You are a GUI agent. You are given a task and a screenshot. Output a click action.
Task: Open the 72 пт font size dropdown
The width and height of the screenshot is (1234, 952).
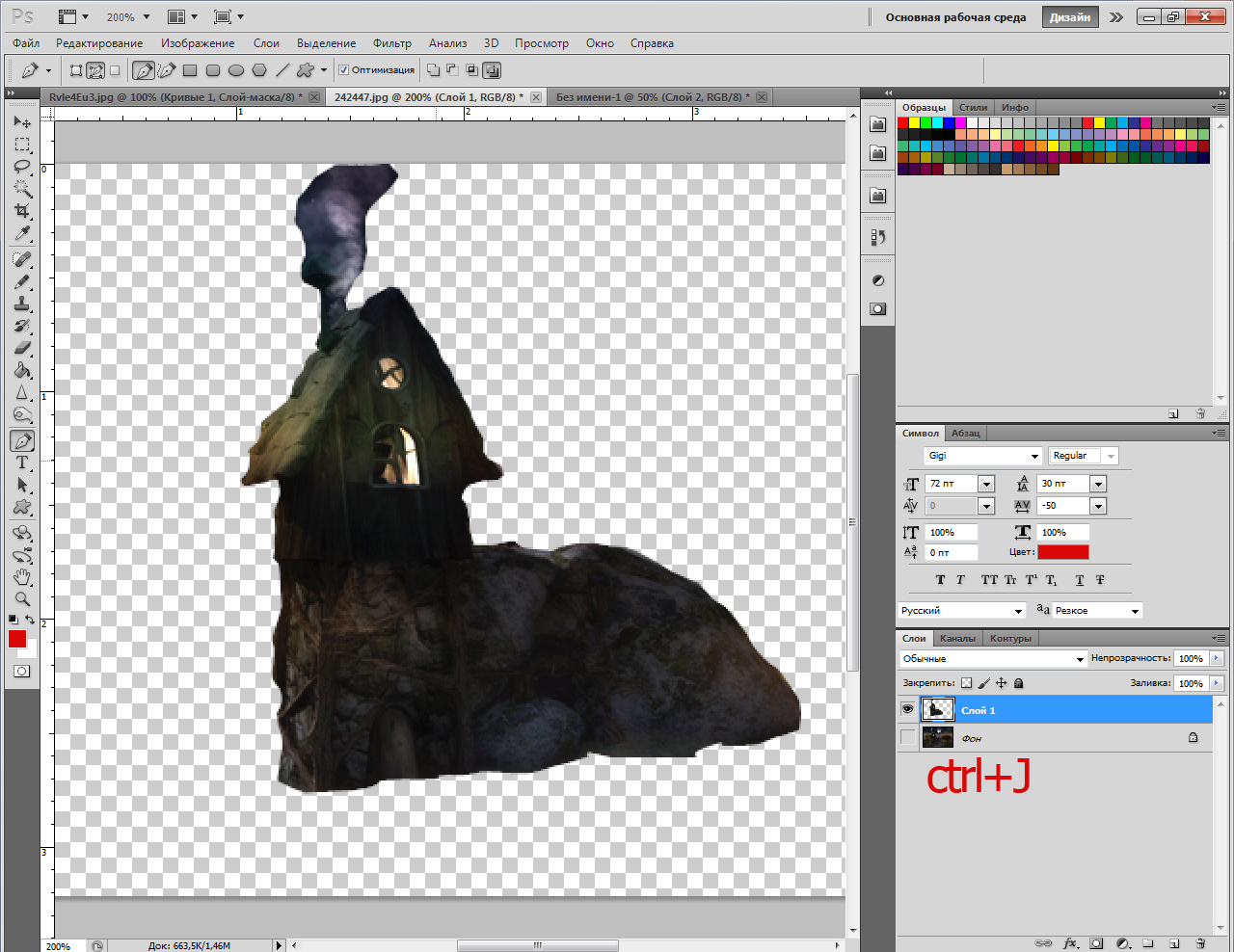click(986, 484)
